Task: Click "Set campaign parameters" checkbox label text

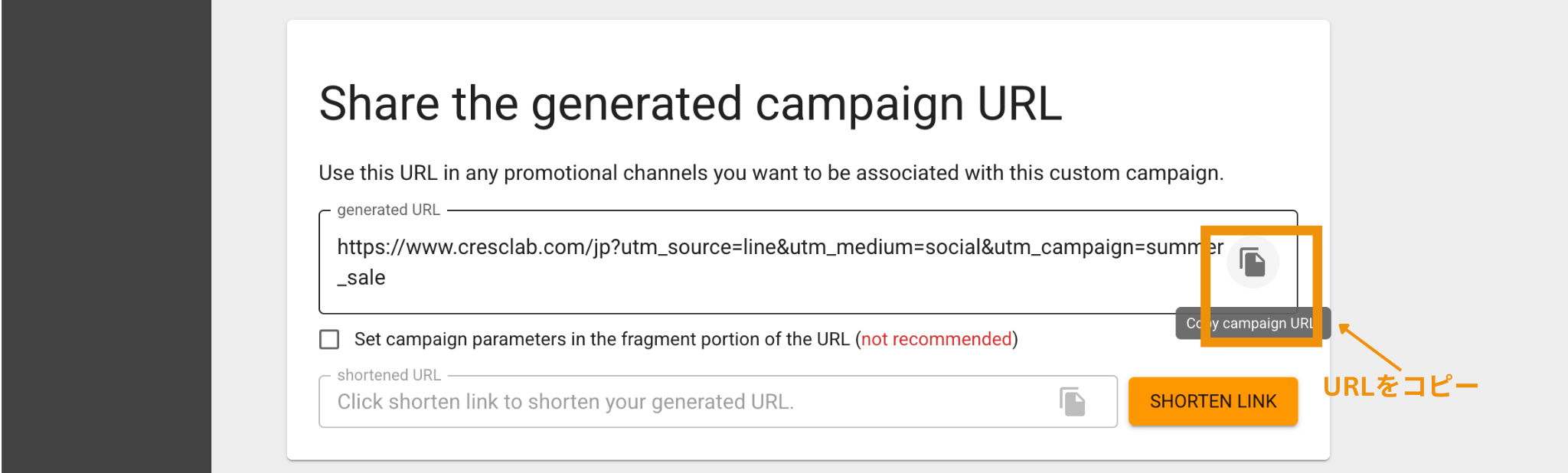Action: pos(602,339)
